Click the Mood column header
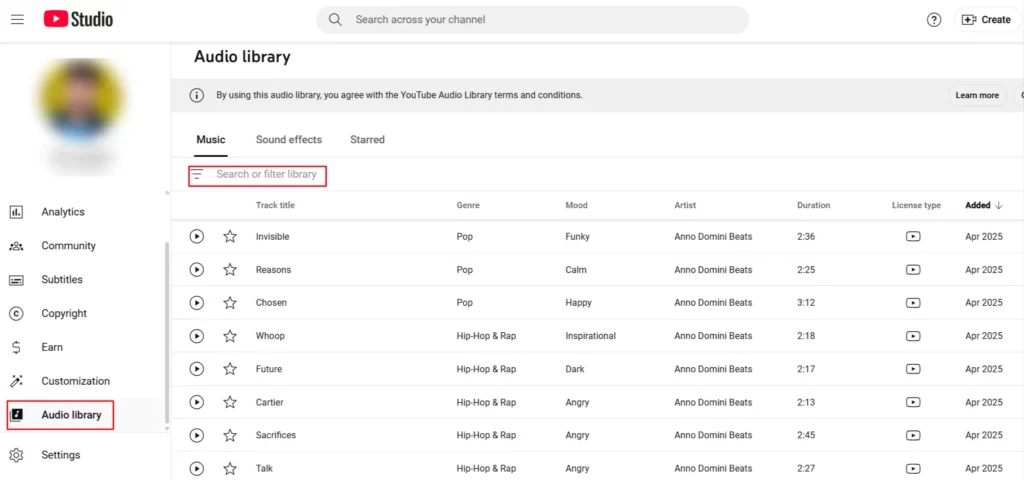 click(577, 205)
